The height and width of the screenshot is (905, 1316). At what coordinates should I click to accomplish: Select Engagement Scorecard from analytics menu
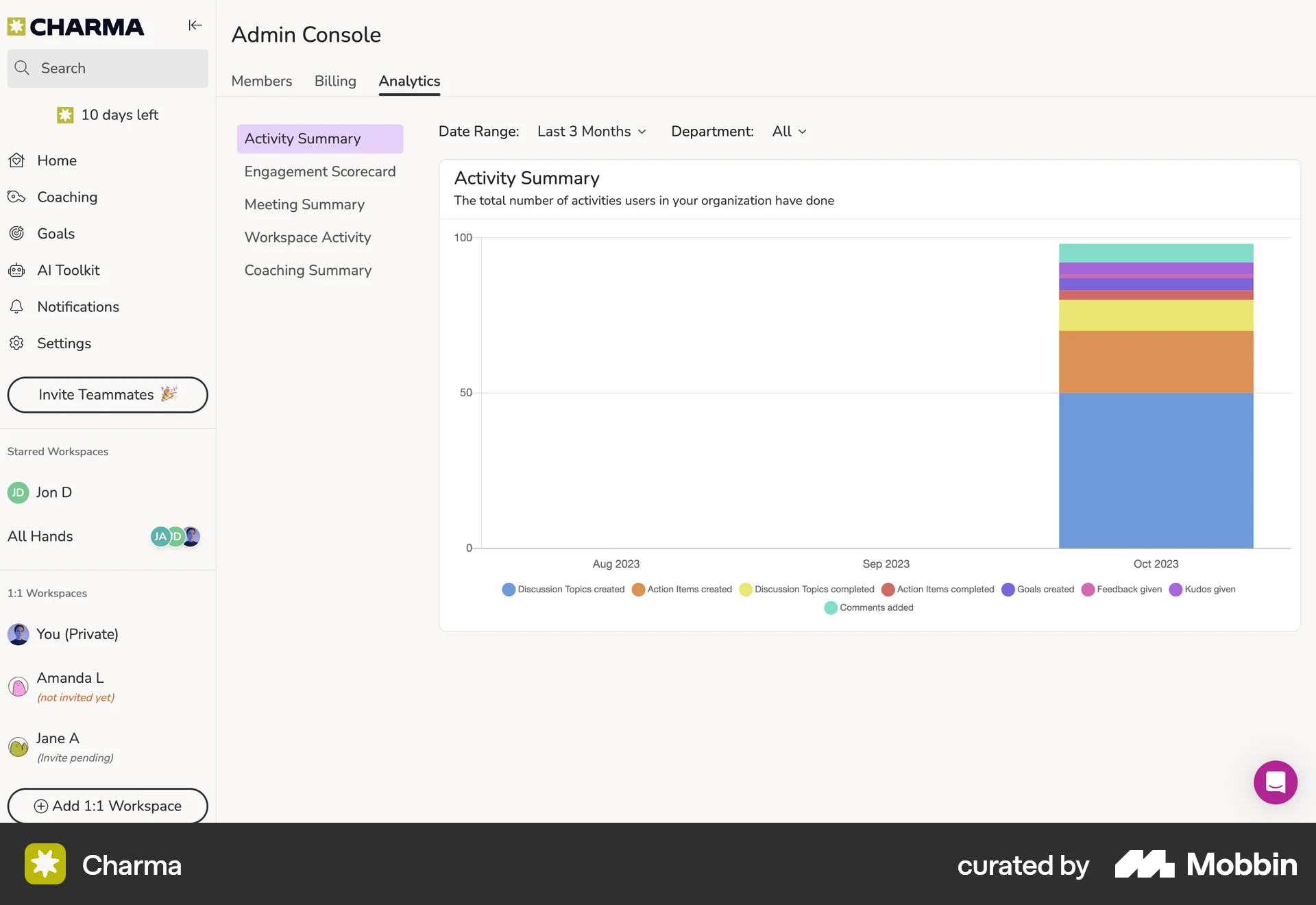pyautogui.click(x=319, y=171)
